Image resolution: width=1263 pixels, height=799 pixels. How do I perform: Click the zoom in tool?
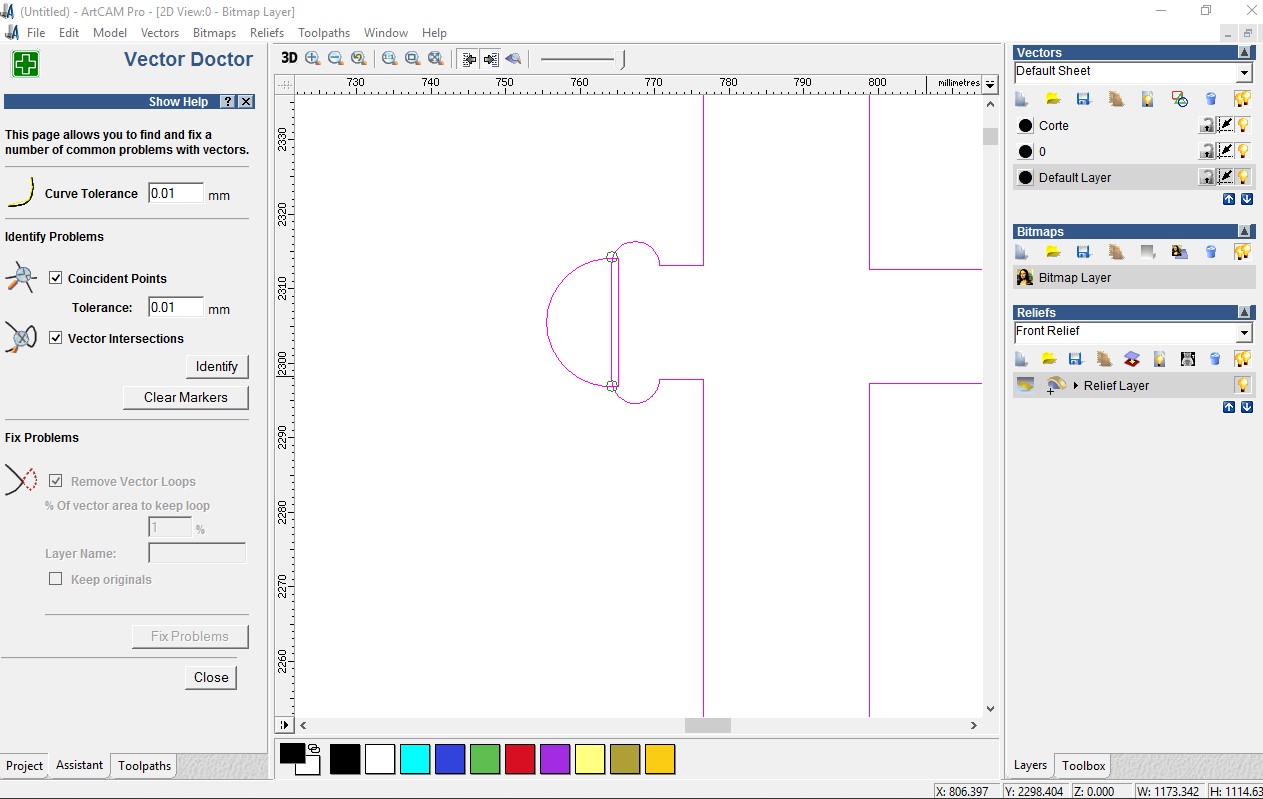[313, 58]
